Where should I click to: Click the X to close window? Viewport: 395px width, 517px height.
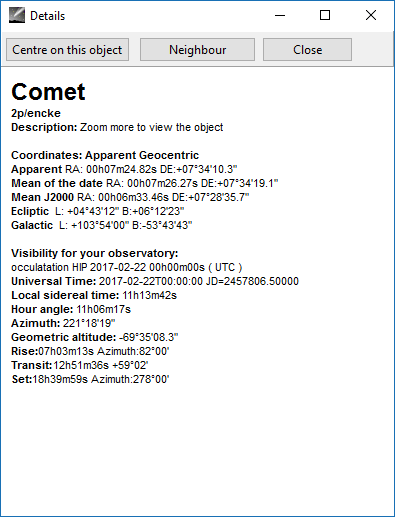371,15
